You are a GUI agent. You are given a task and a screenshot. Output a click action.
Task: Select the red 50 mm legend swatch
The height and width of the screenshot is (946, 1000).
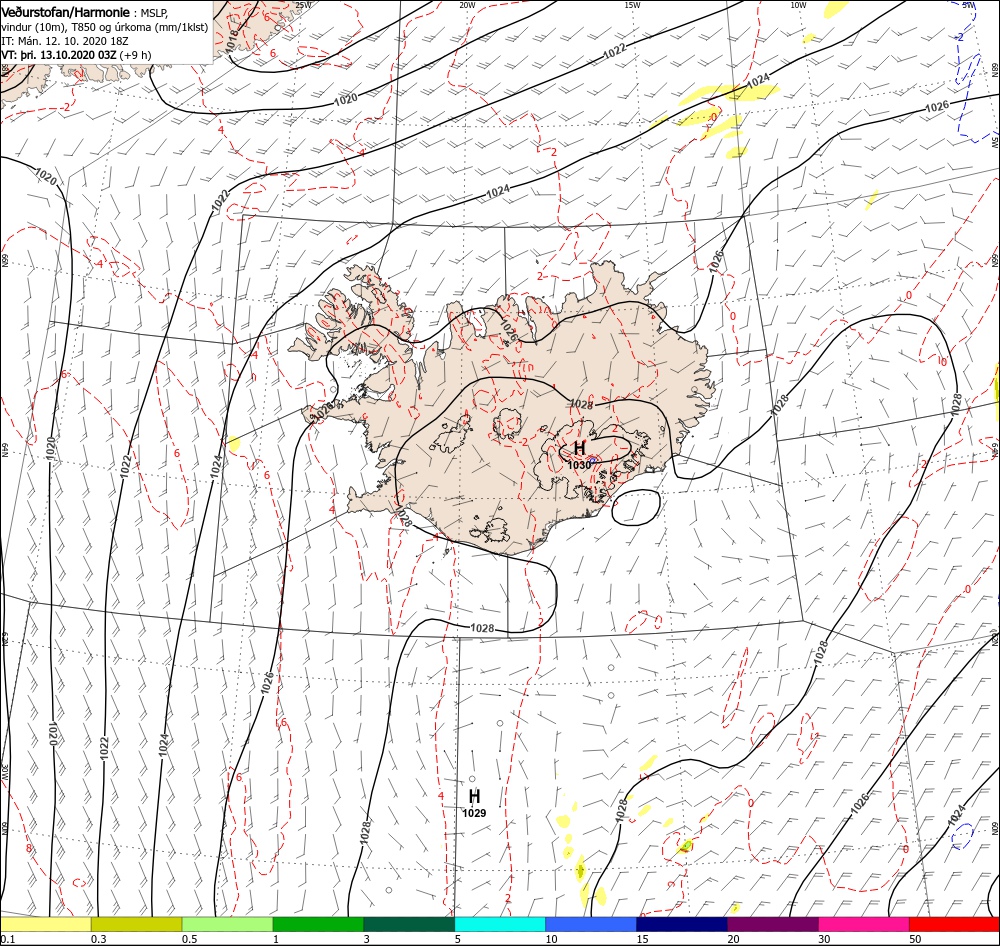(x=954, y=924)
